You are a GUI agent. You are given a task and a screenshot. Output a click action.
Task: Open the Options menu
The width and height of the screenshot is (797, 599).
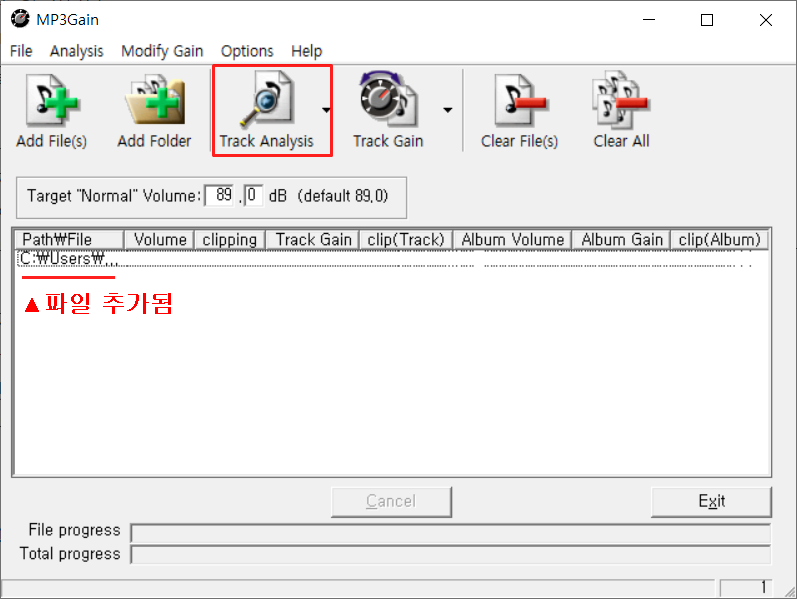click(x=247, y=51)
